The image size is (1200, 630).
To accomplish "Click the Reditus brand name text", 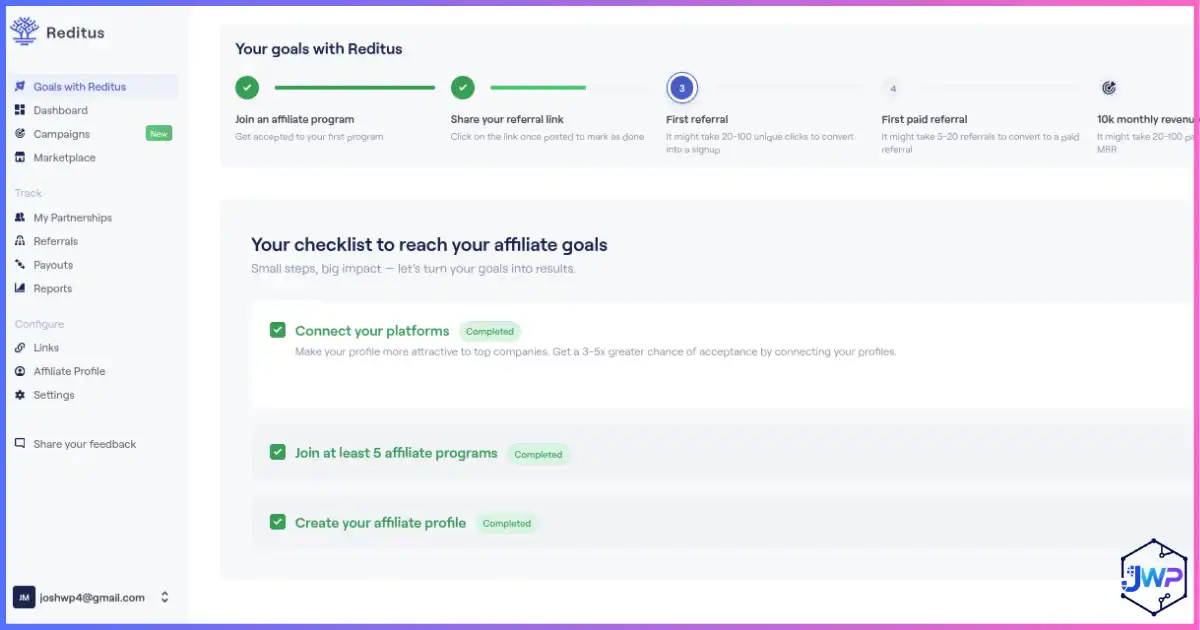I will (x=75, y=32).
